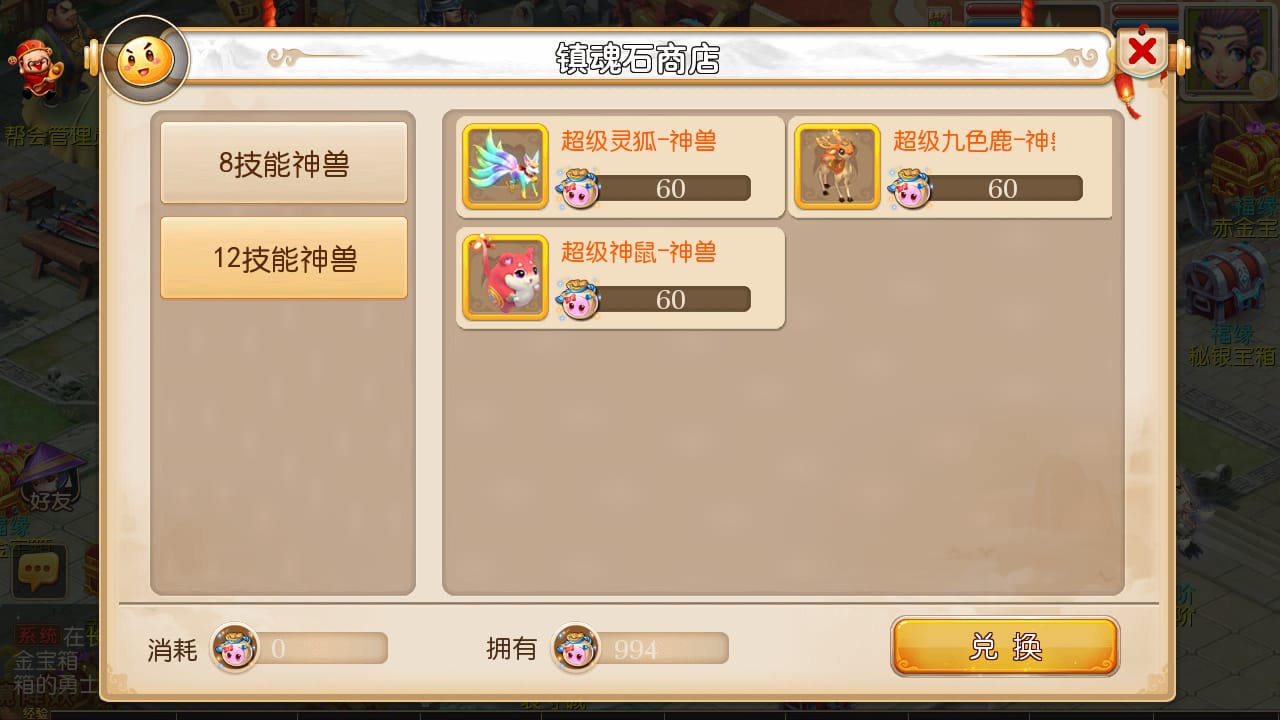Screen dimensions: 1280x720
Task: Switch to the 8技能神兽 tab
Action: 284,163
